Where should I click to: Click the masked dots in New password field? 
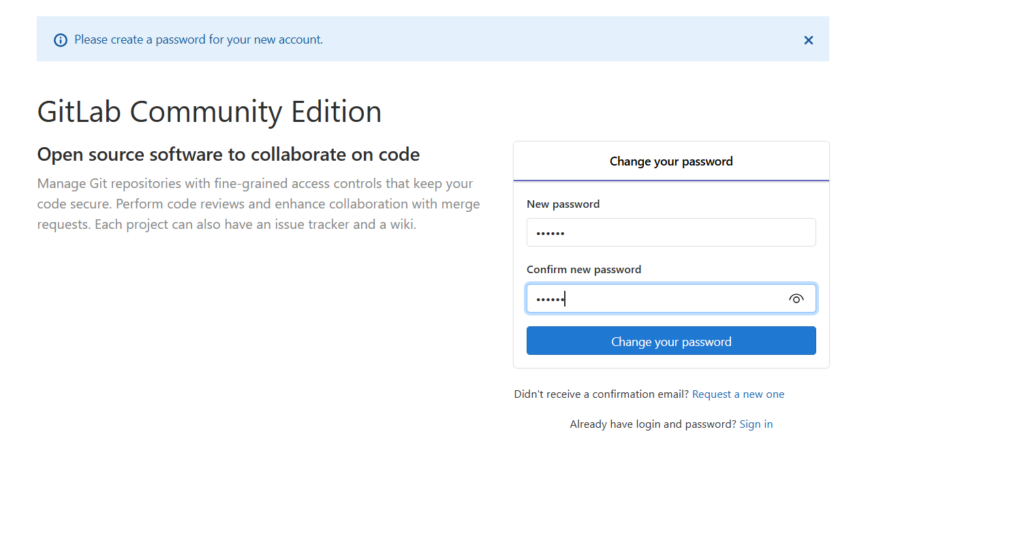pos(550,233)
